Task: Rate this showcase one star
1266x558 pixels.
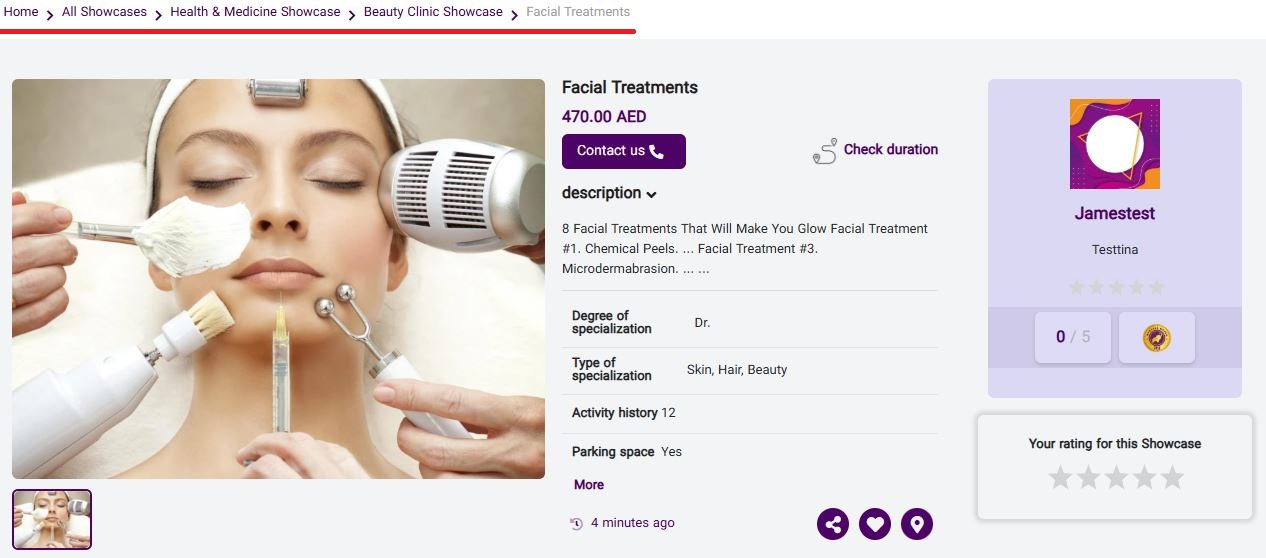Action: 1060,478
